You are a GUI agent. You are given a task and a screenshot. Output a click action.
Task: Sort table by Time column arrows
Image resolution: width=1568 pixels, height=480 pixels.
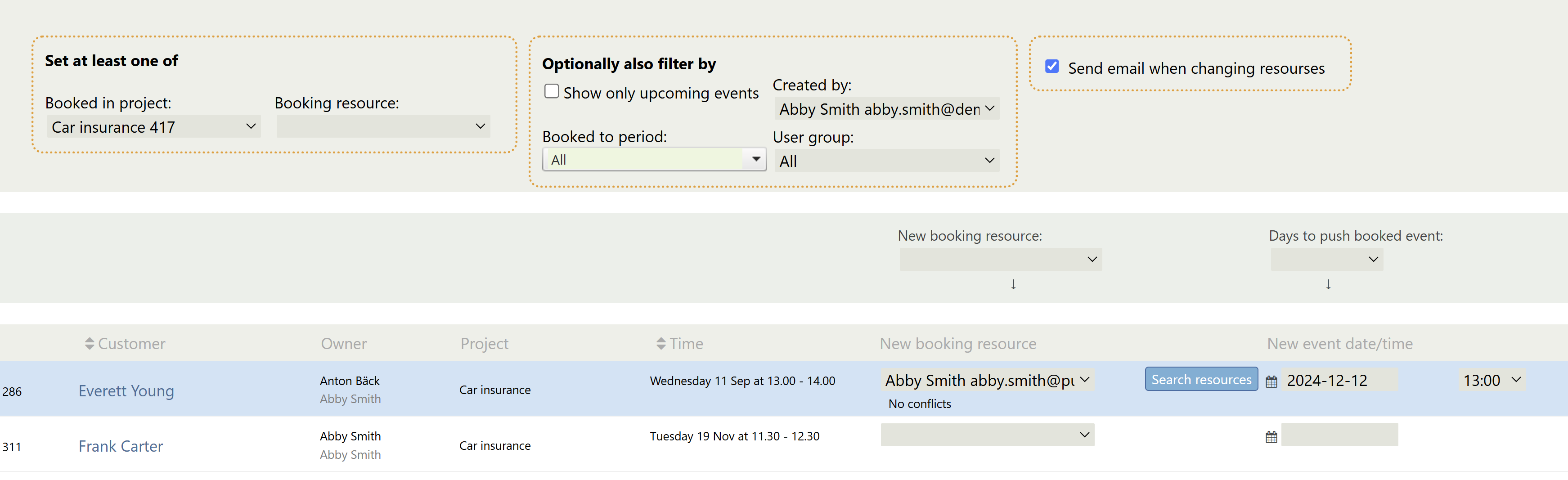(660, 344)
